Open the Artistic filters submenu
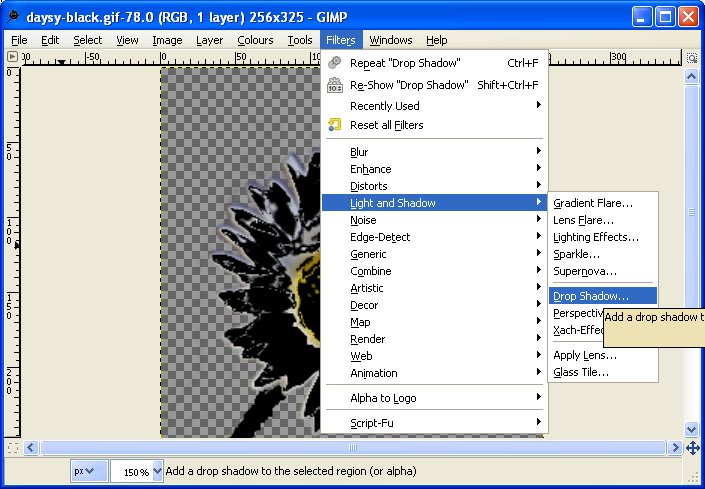The image size is (705, 489). point(434,288)
